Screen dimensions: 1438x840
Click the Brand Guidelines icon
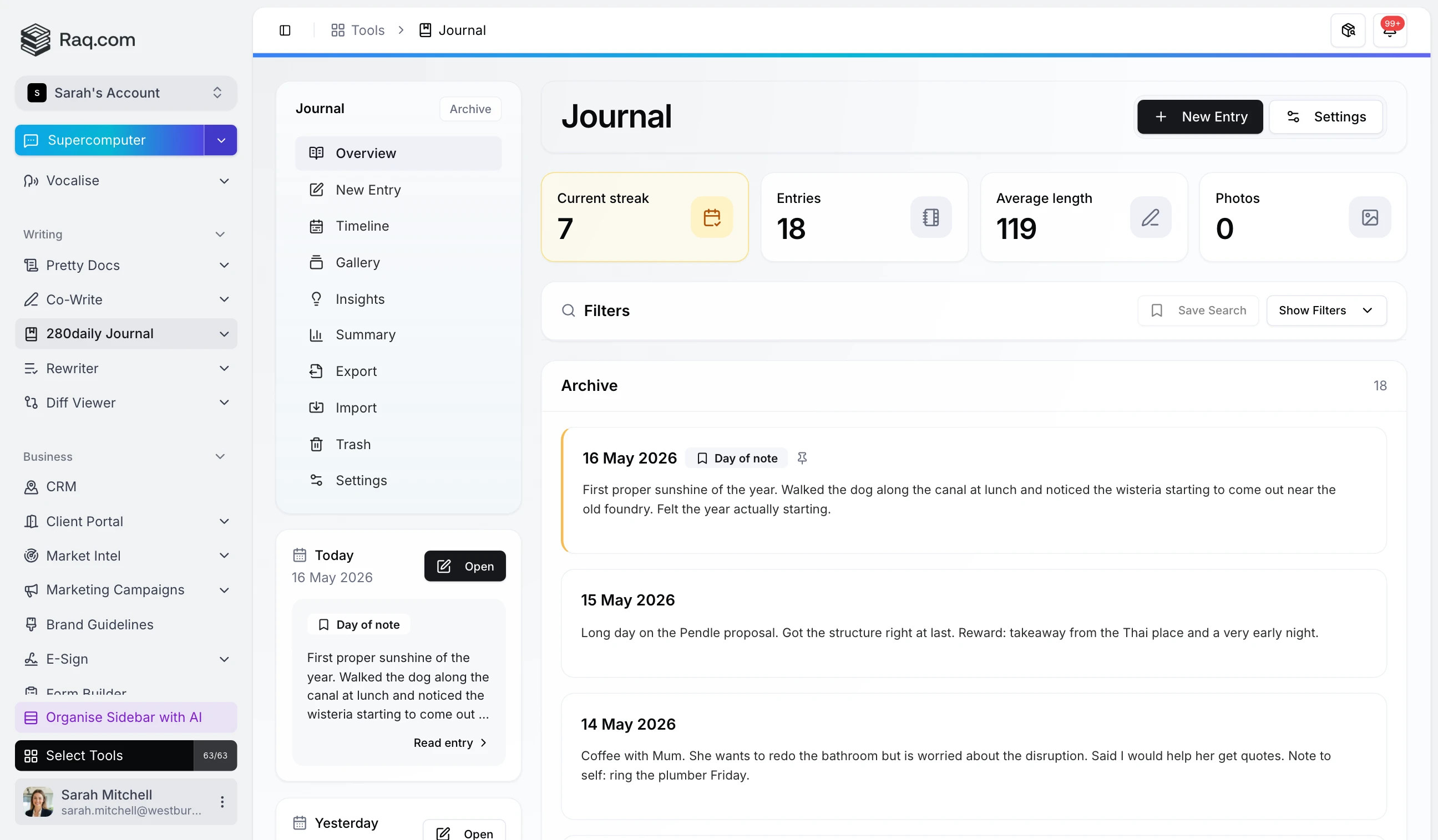pos(31,624)
